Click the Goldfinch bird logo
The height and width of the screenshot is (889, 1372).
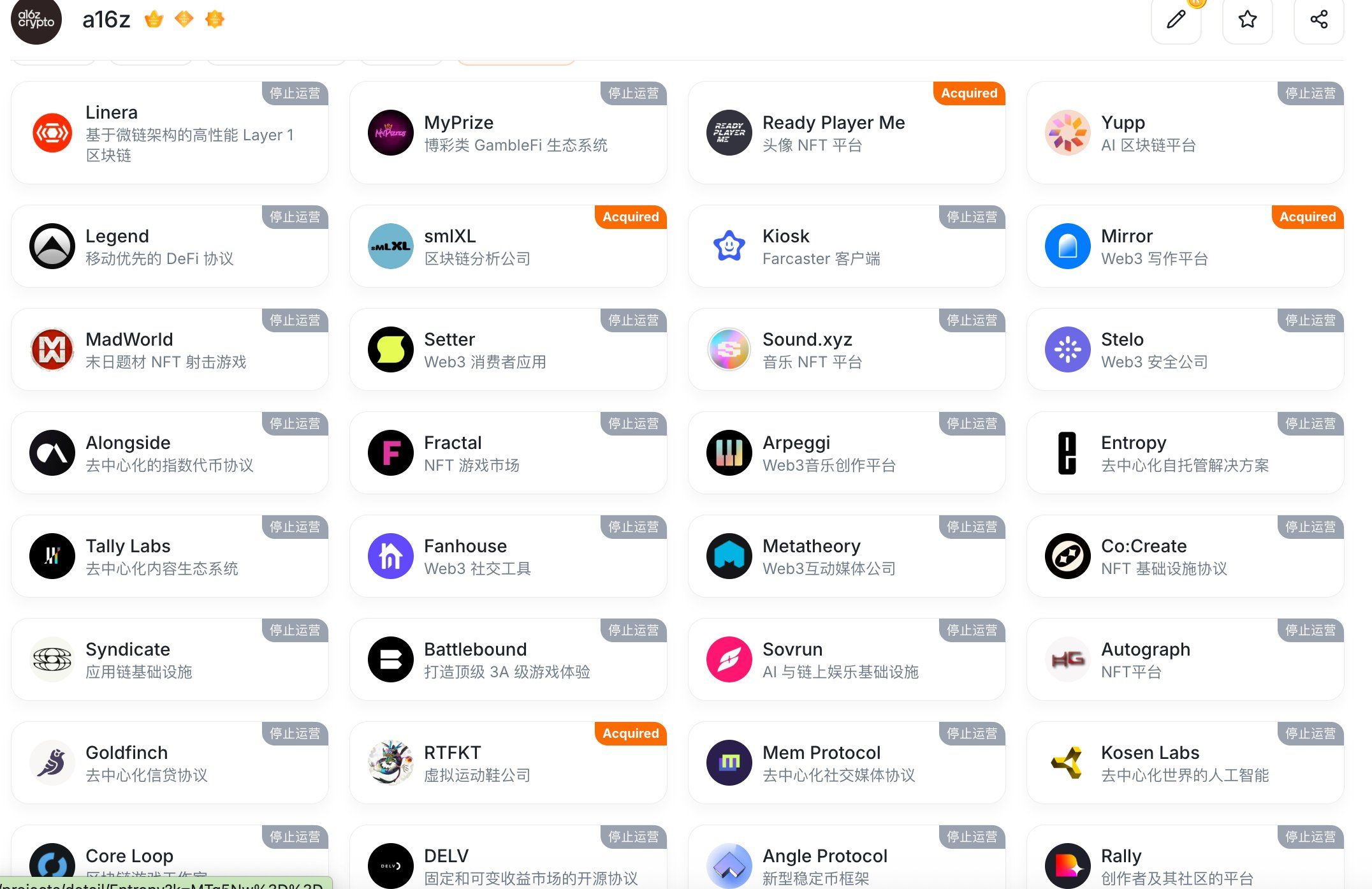pyautogui.click(x=52, y=763)
